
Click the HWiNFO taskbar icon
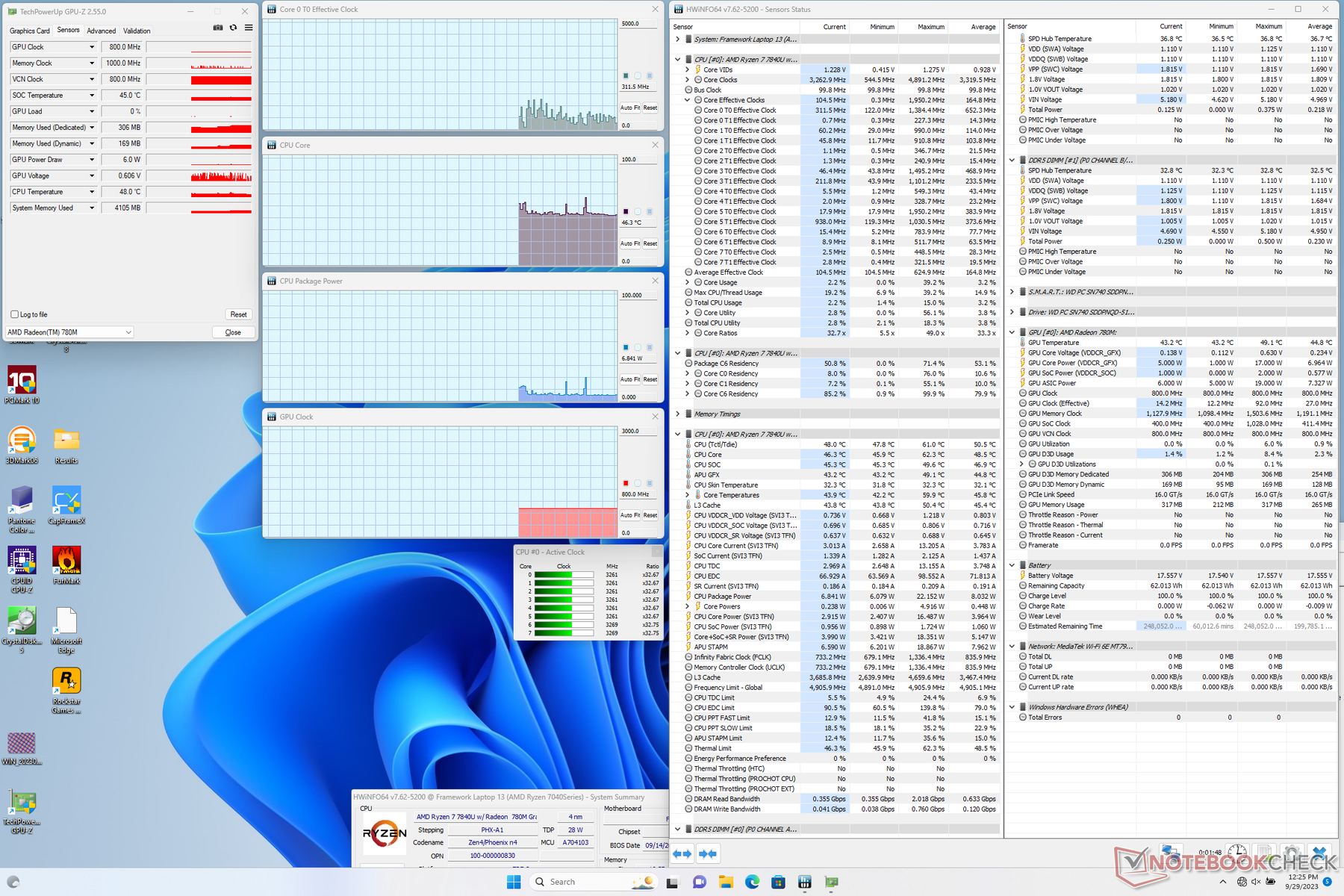pyautogui.click(x=804, y=882)
